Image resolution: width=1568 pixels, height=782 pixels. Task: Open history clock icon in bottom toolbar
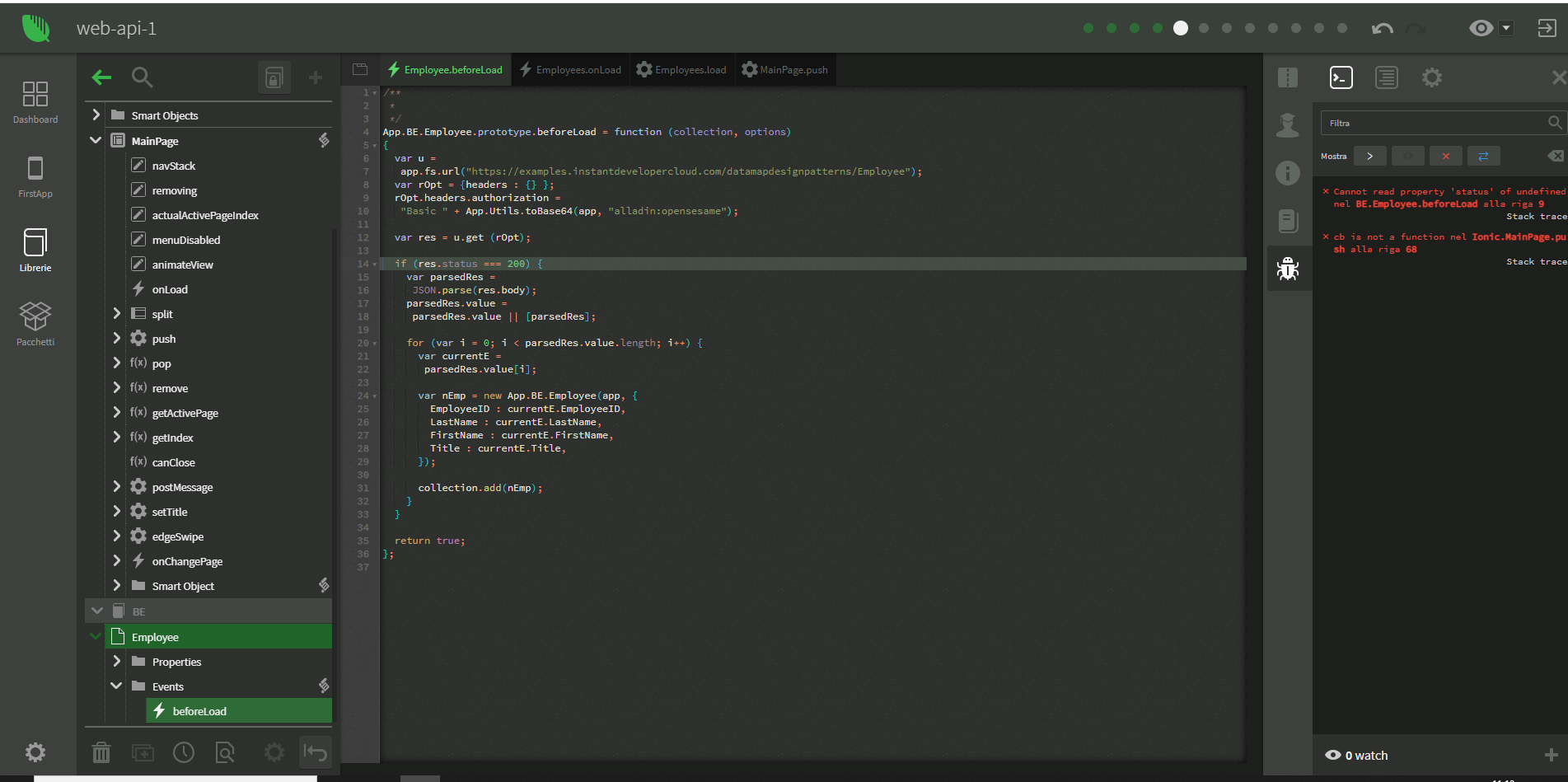click(184, 752)
